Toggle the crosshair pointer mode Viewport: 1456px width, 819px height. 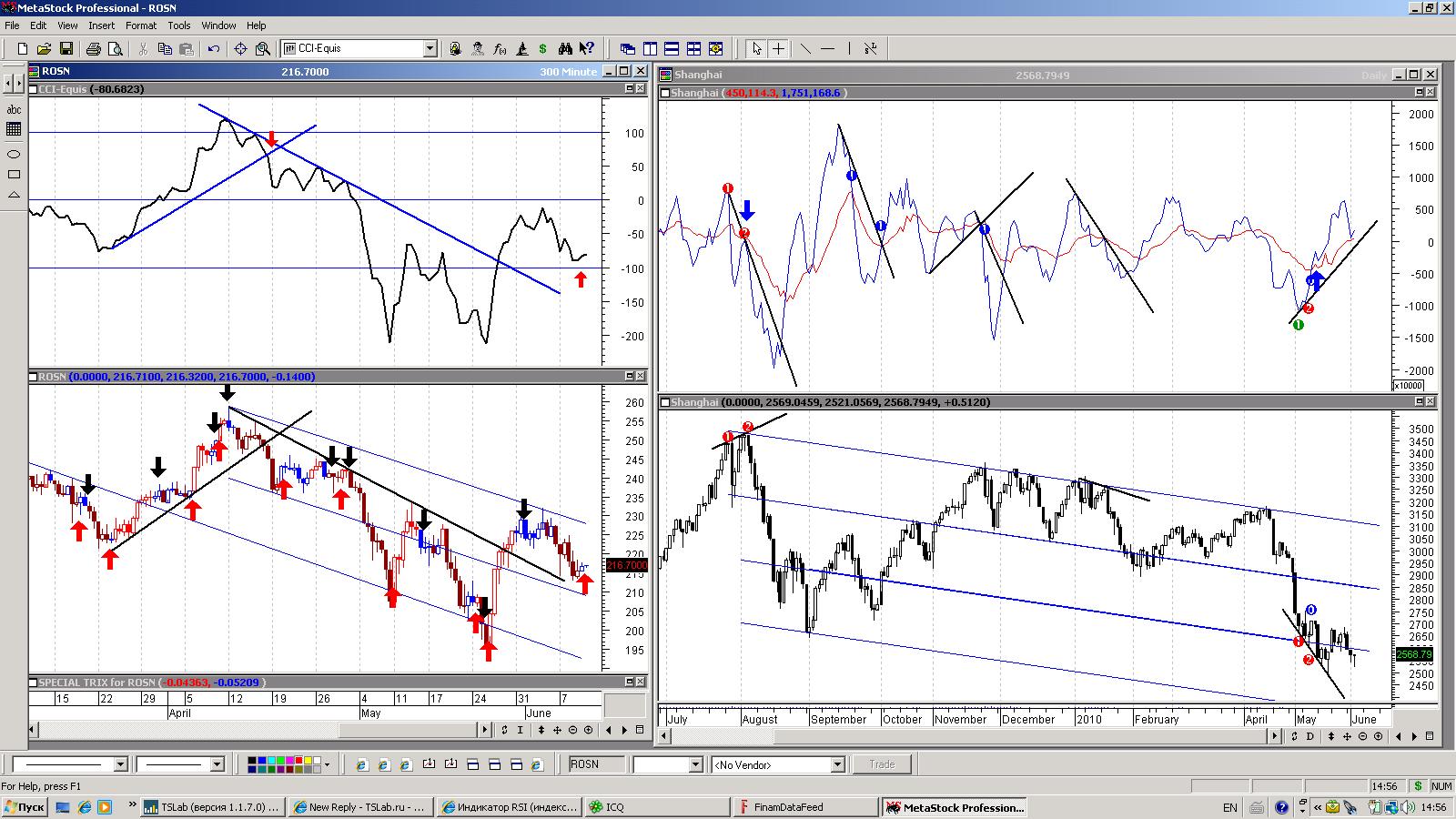point(779,49)
